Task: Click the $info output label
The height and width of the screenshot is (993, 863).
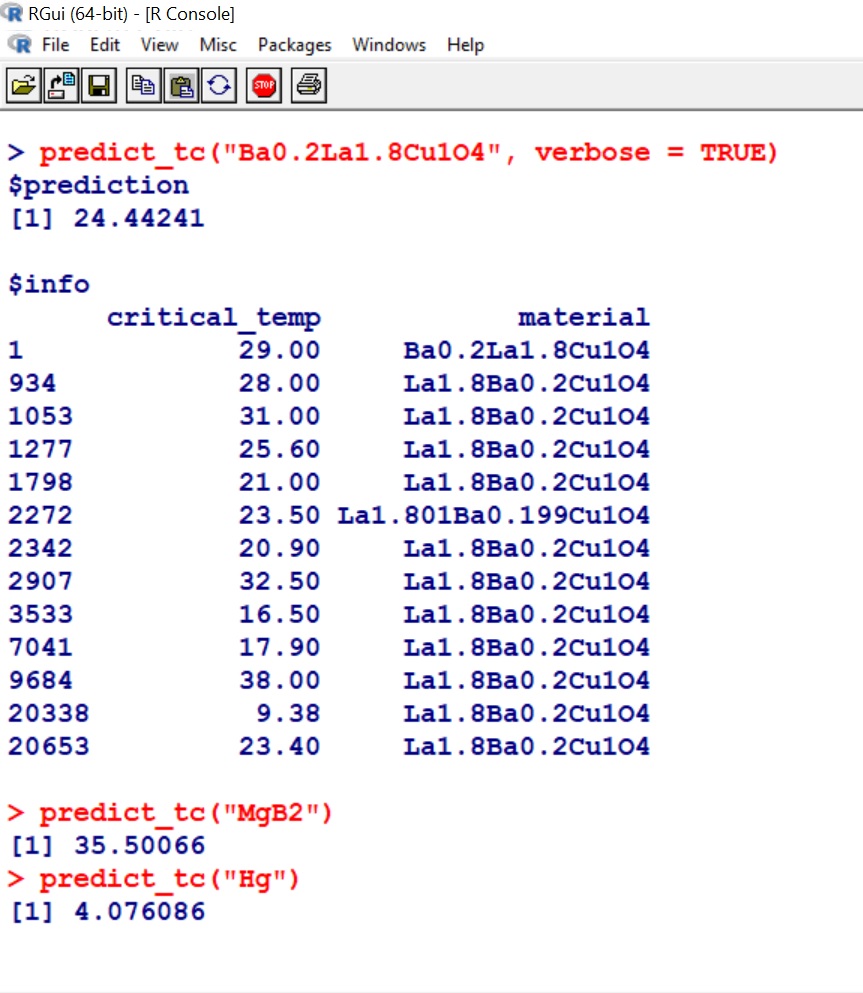Action: click(x=49, y=284)
